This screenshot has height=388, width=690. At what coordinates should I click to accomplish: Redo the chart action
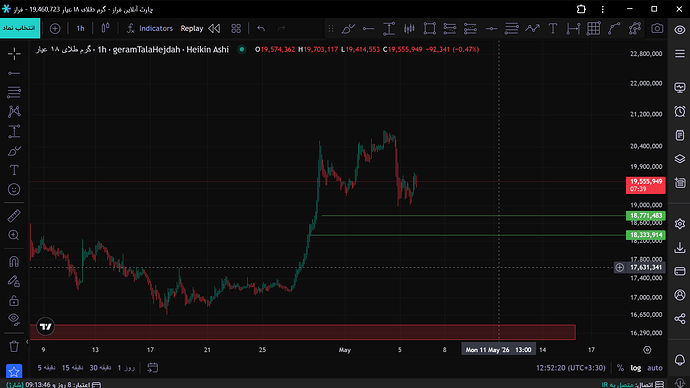click(281, 29)
